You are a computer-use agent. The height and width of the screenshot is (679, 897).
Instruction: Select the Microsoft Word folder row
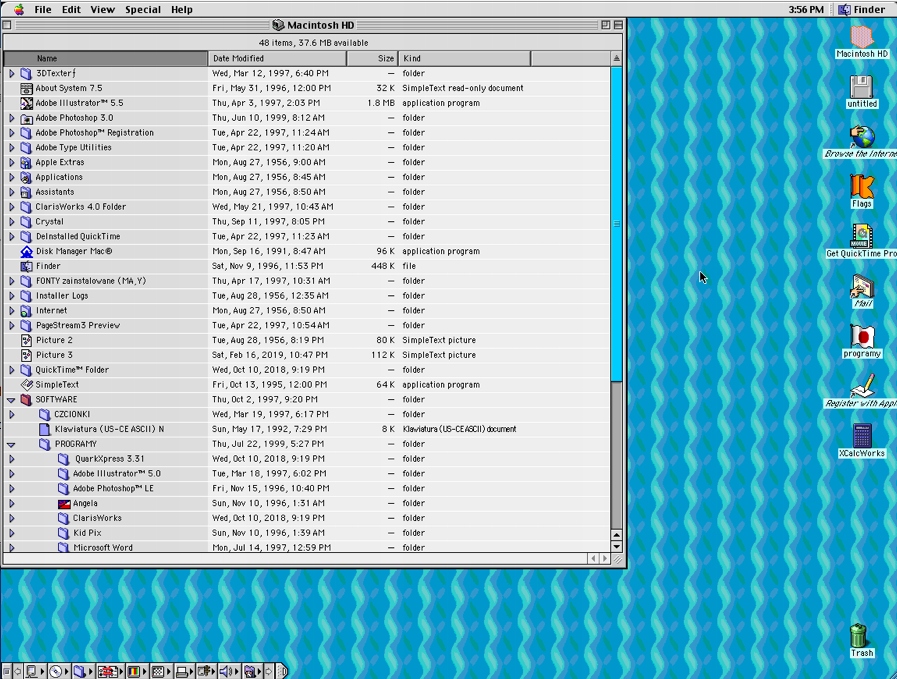click(x=307, y=547)
